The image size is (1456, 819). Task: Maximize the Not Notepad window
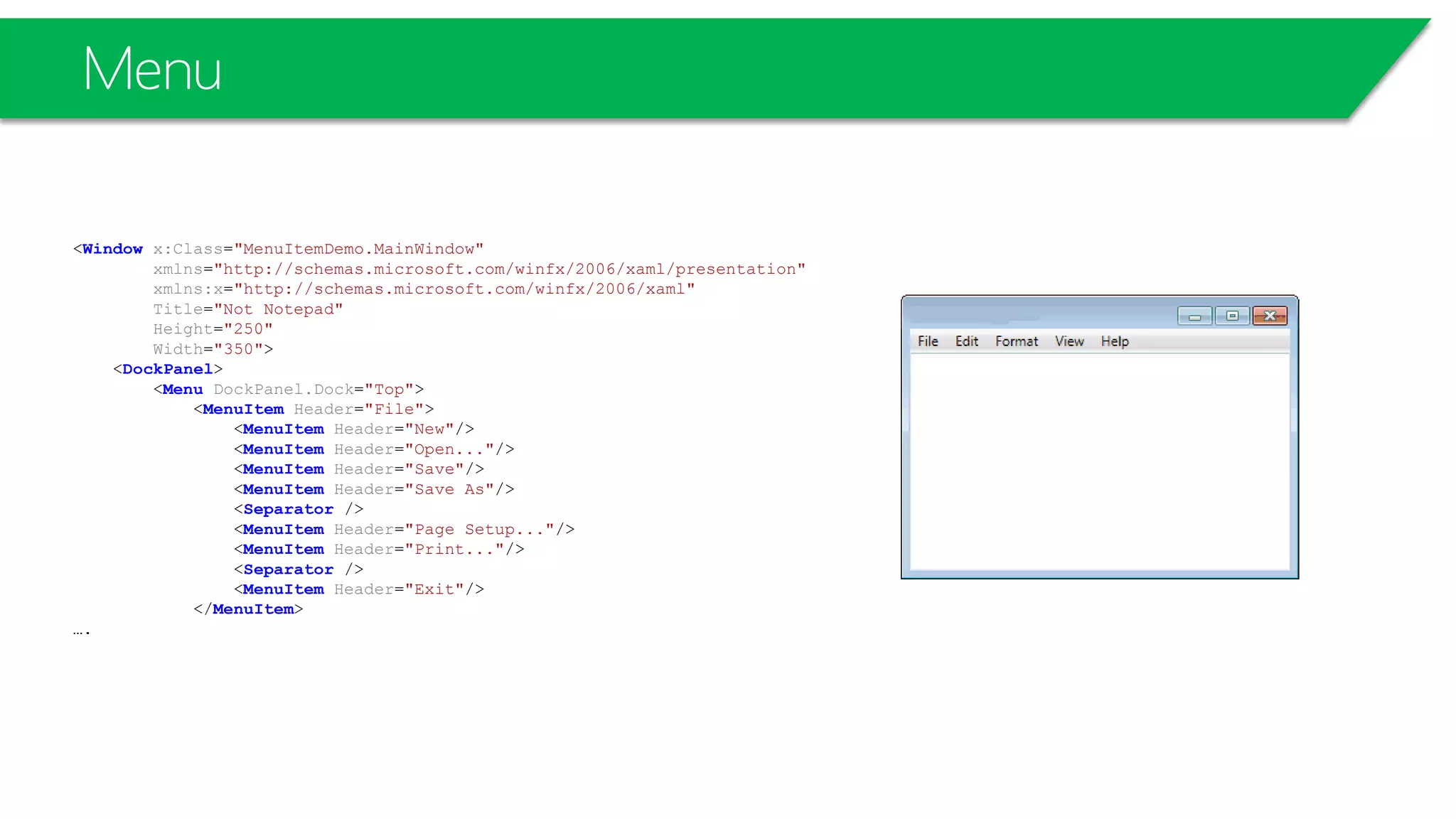coord(1232,316)
